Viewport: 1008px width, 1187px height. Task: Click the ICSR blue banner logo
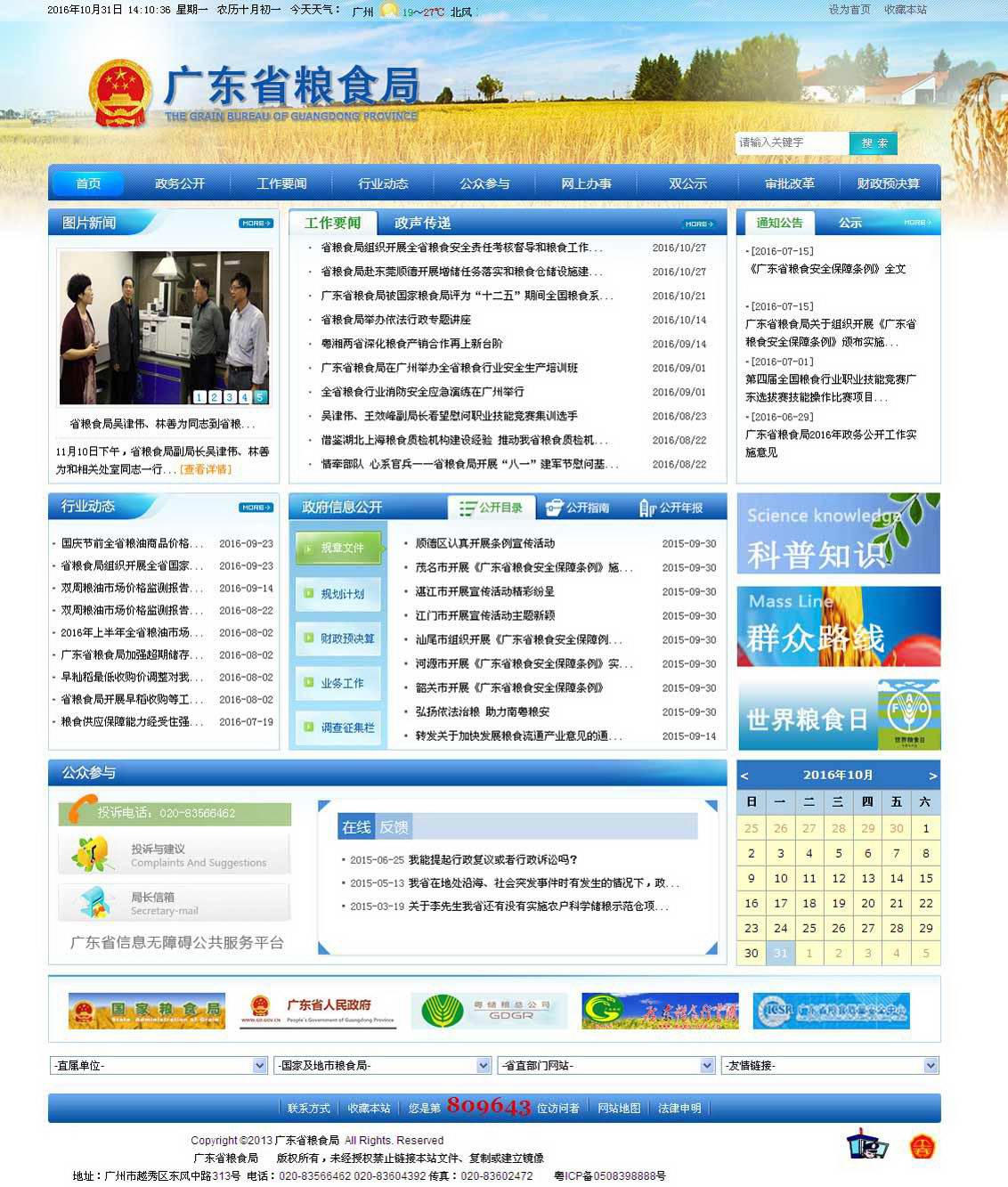pos(831,1011)
